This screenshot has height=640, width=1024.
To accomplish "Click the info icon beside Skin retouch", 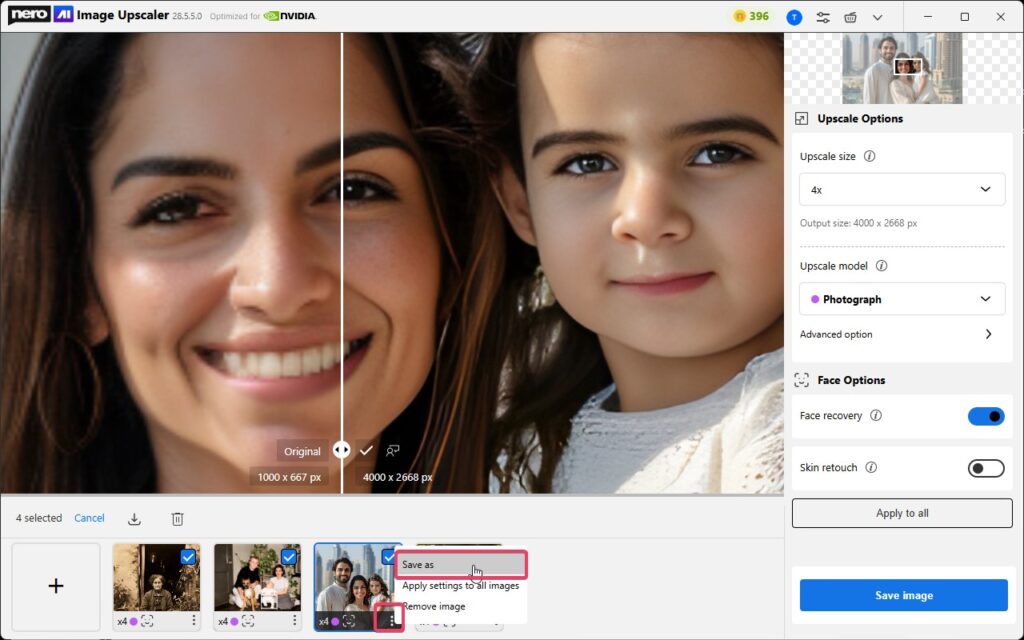I will pos(871,468).
